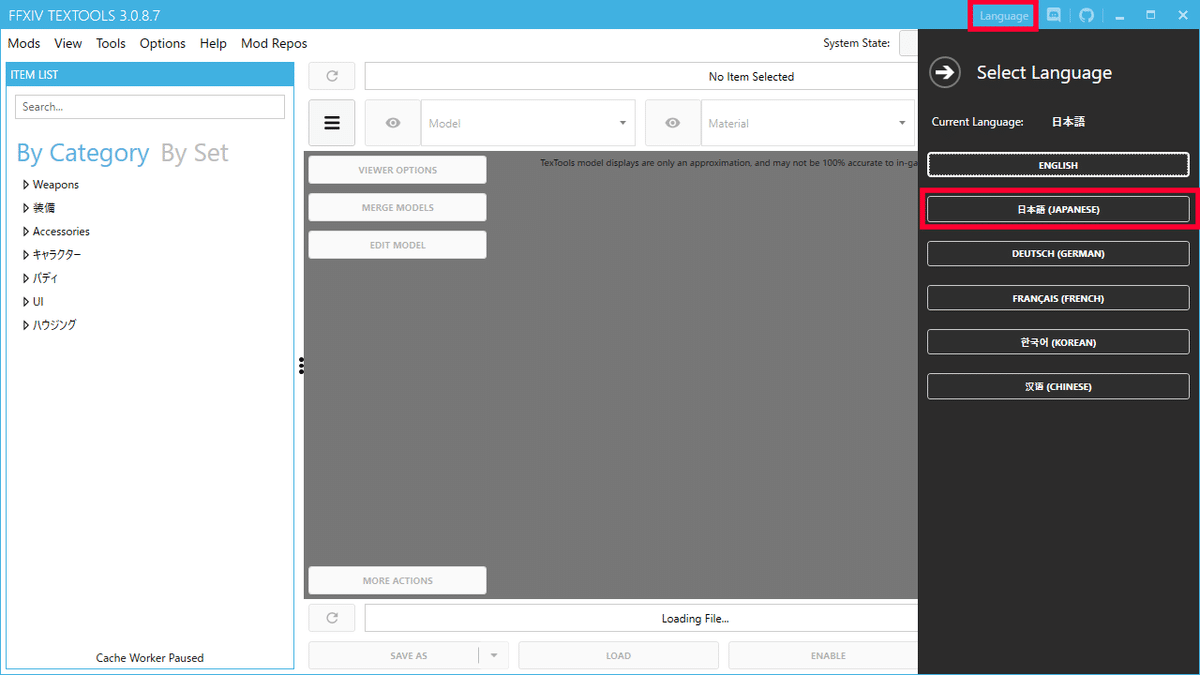Click the vertical dots panel divider handle
1200x675 pixels.
(x=301, y=366)
